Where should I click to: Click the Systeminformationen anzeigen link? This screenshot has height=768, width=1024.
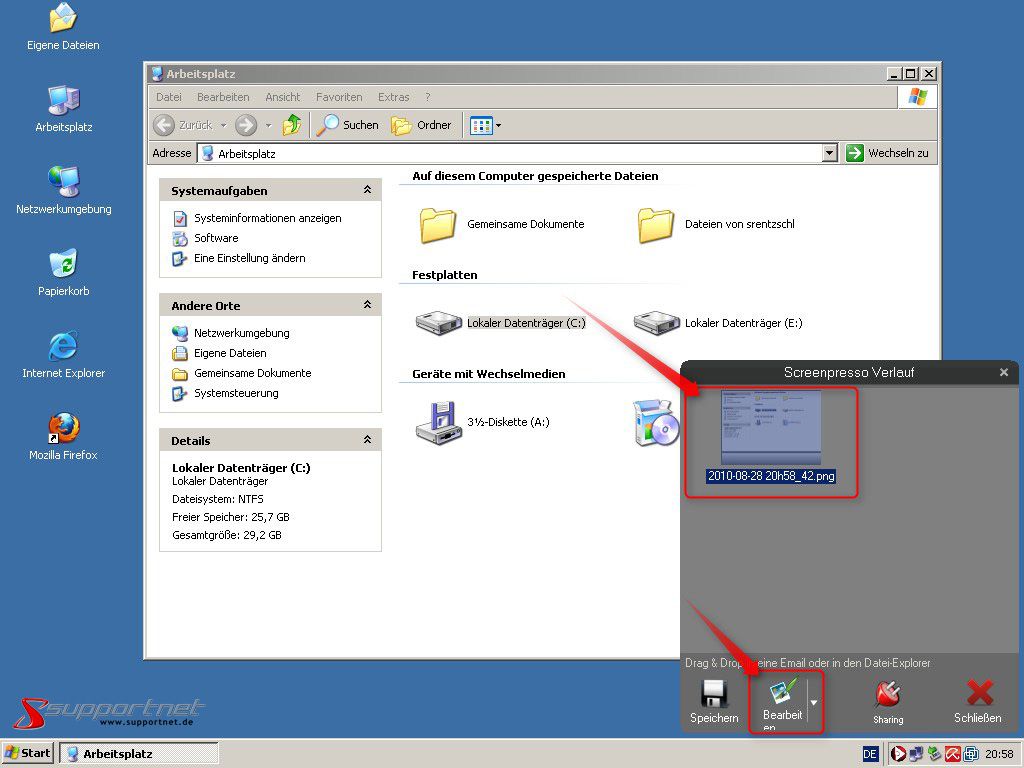tap(267, 218)
